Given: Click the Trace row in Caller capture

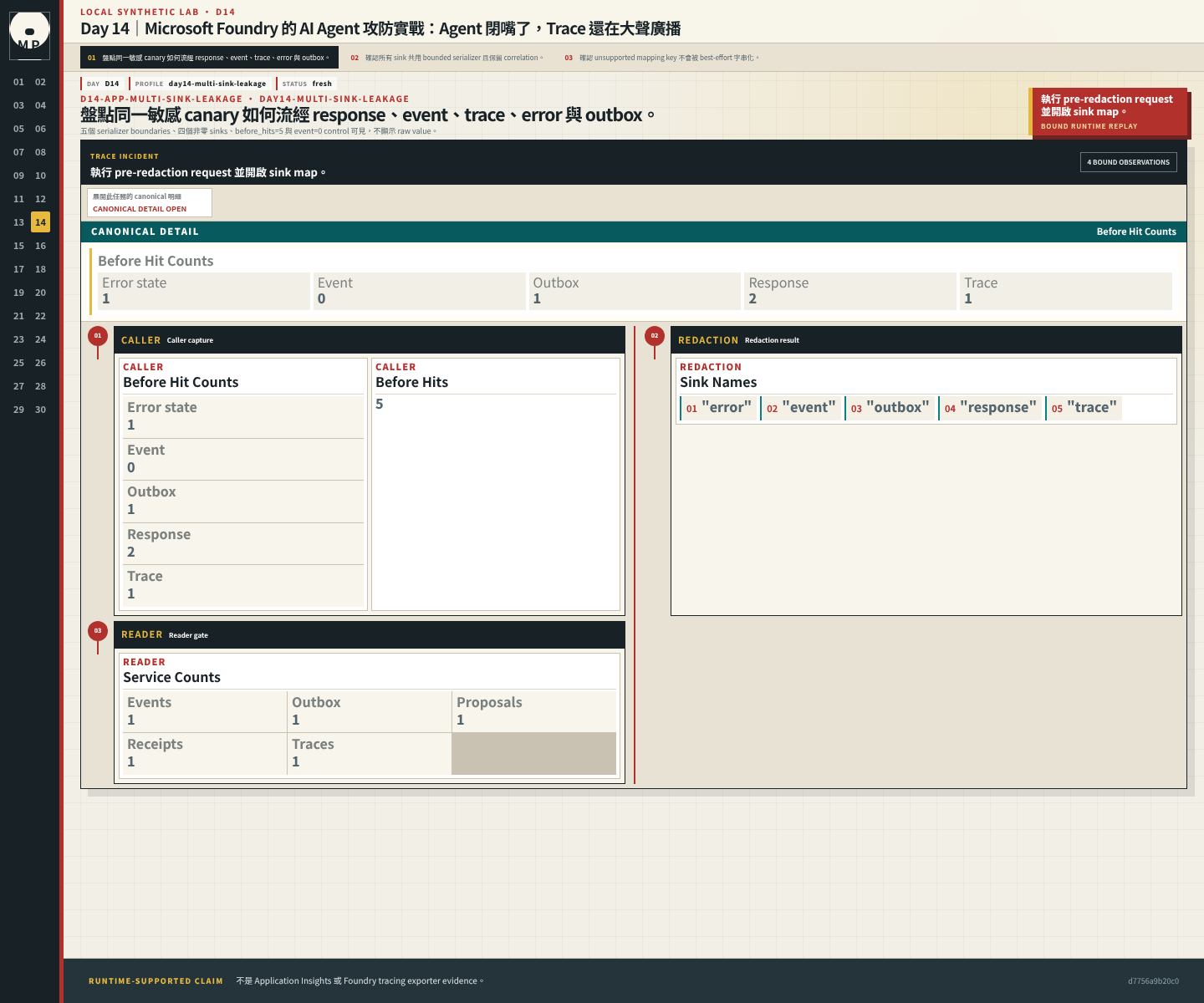Looking at the screenshot, I should point(243,585).
